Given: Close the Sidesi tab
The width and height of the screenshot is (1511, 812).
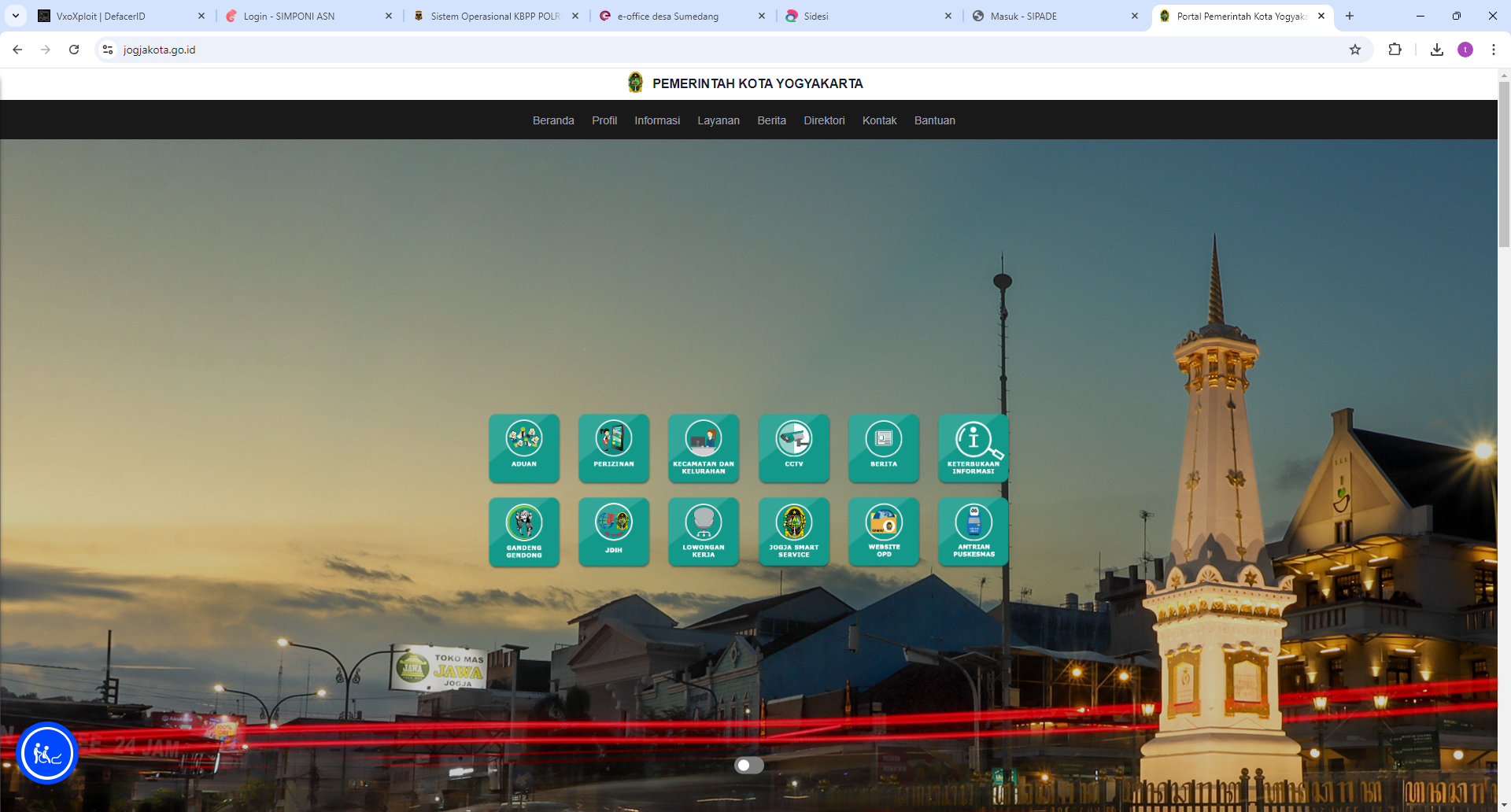Looking at the screenshot, I should (948, 16).
